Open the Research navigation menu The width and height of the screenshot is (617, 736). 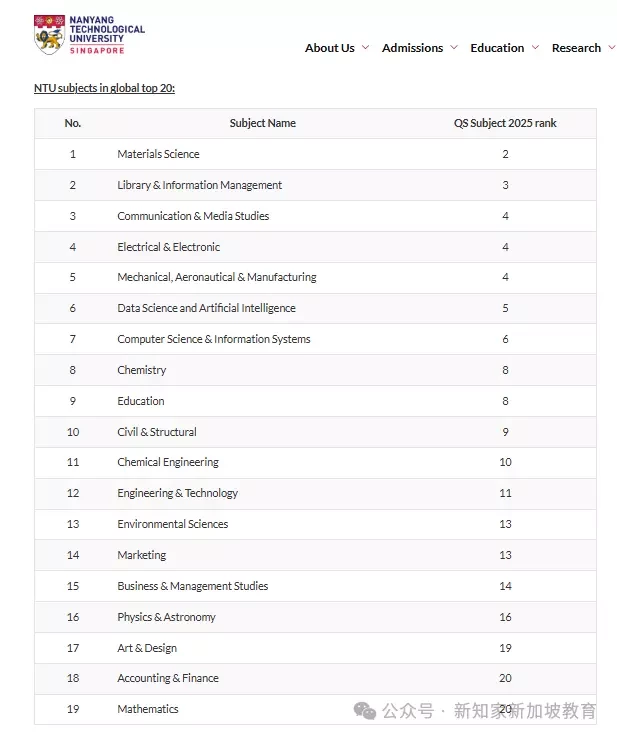pyautogui.click(x=576, y=48)
